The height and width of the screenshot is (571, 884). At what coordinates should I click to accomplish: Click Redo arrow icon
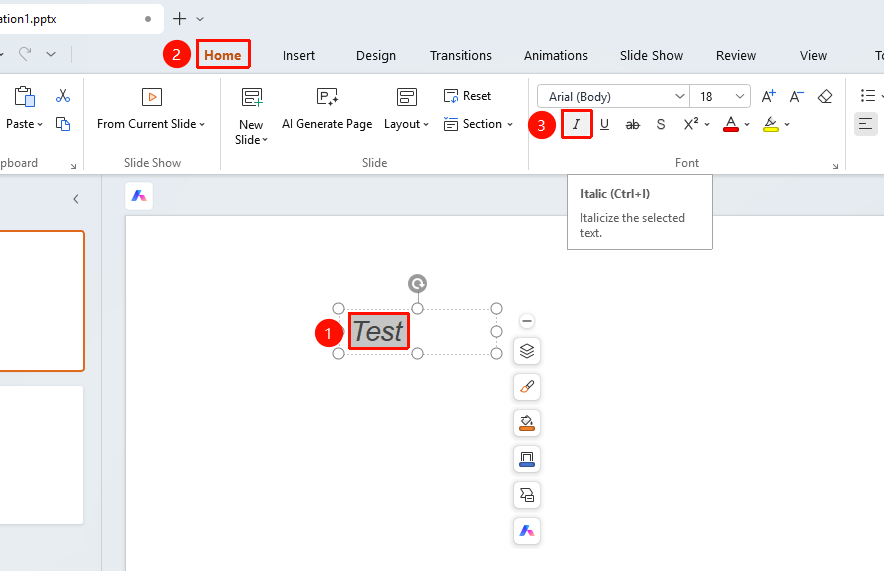(25, 54)
